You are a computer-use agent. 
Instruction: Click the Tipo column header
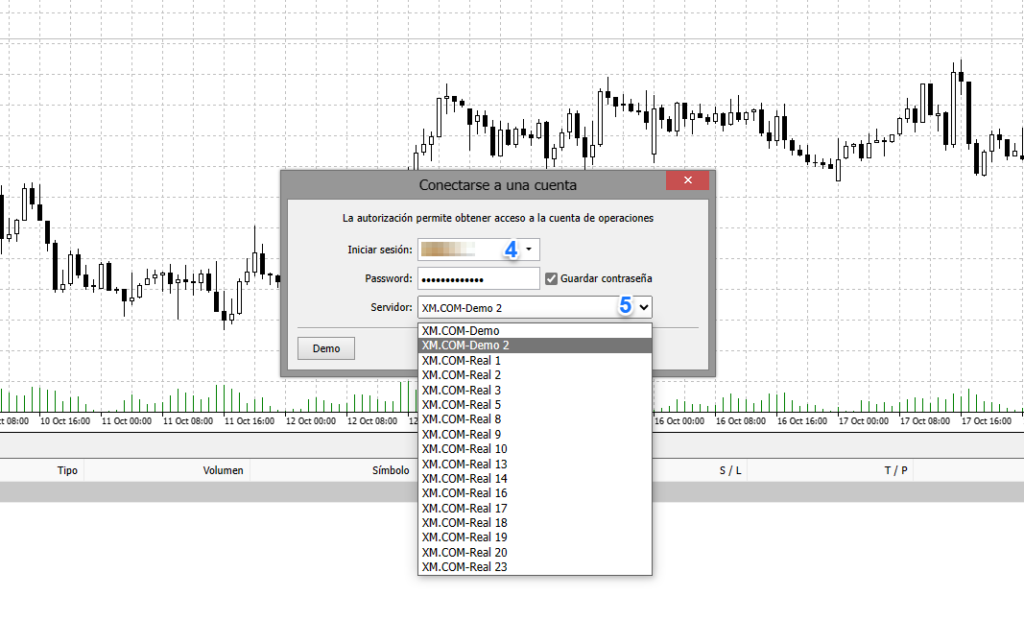click(67, 470)
